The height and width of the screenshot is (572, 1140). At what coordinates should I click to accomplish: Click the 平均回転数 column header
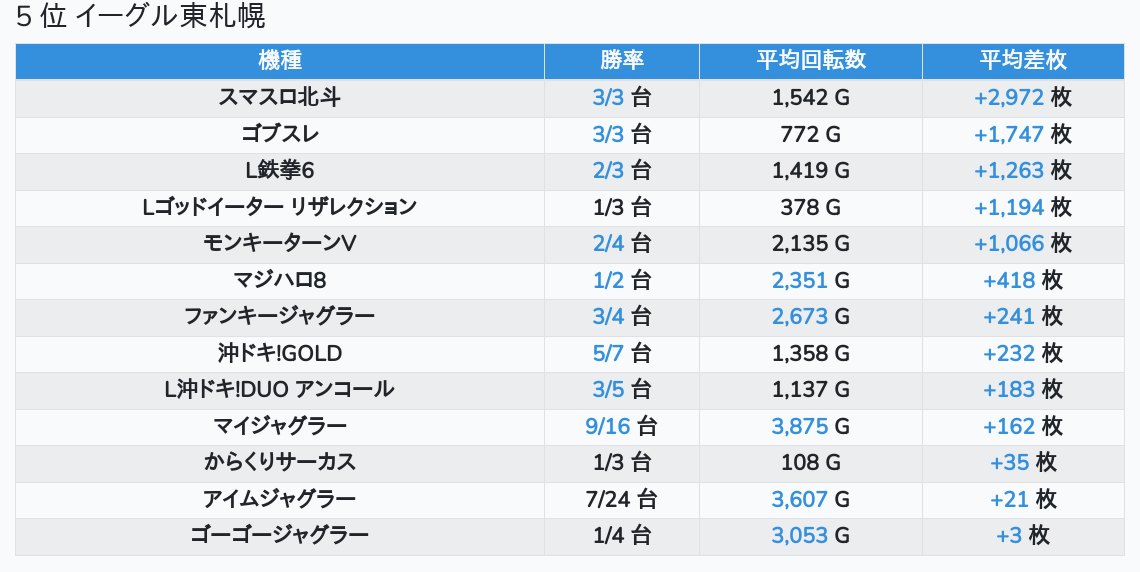point(810,60)
